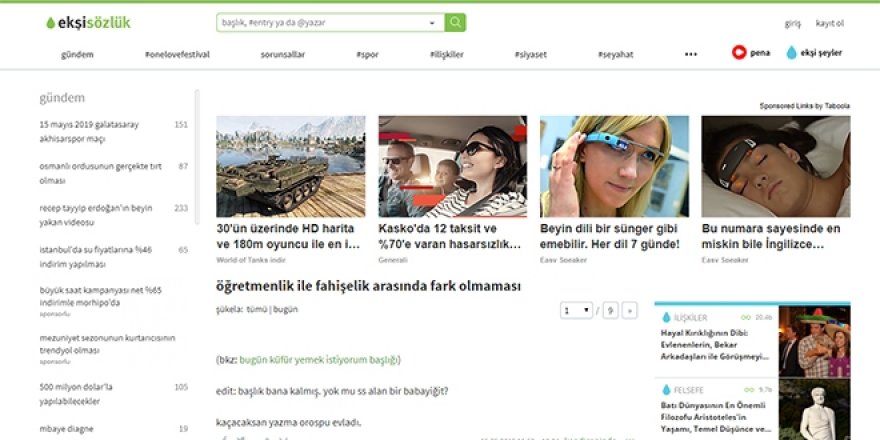The height and width of the screenshot is (440, 880).
Task: Click the green search magnifier button
Action: (455, 22)
